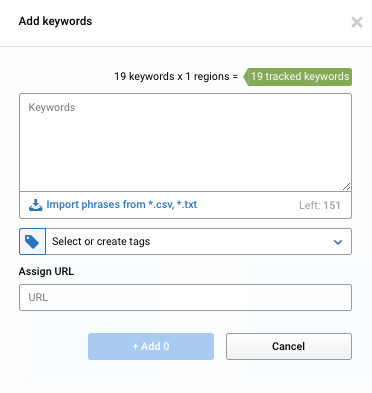Click Import phrases from *.csv, *.txt link
The image size is (372, 393).
122,204
